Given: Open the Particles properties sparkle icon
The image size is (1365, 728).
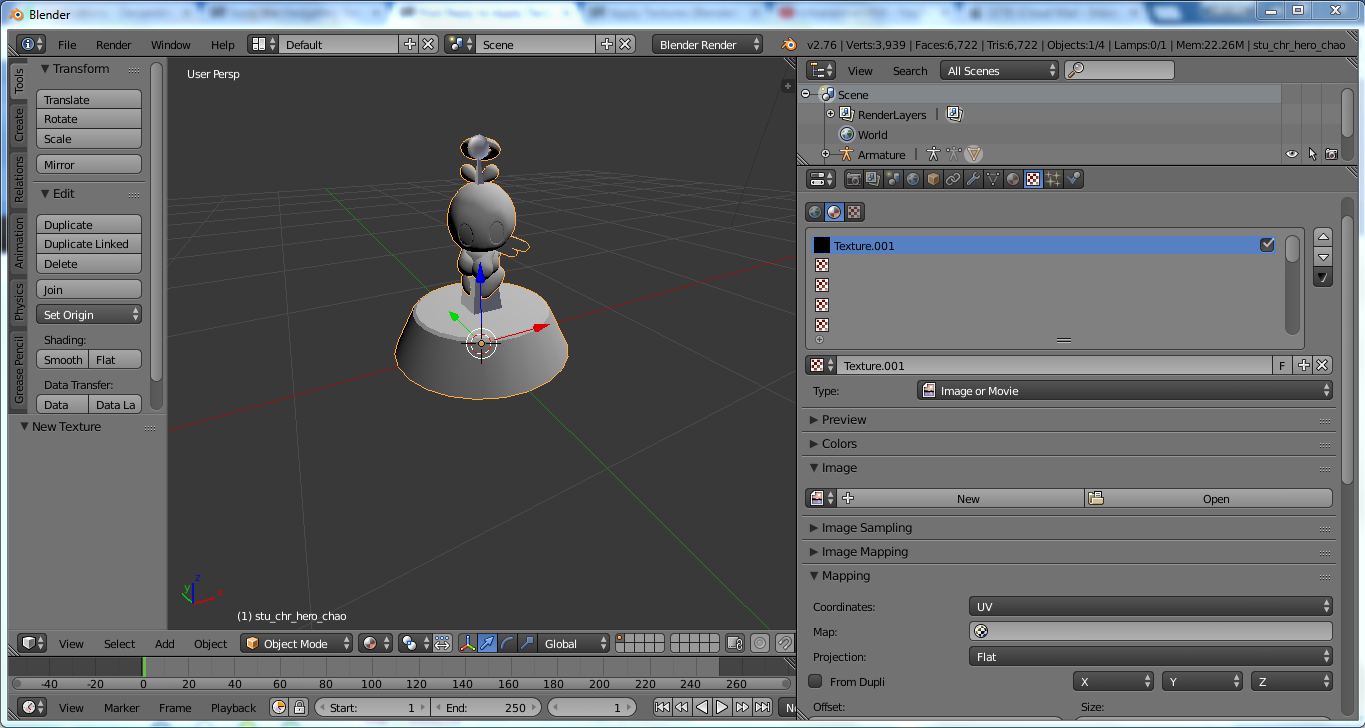Looking at the screenshot, I should (x=1053, y=179).
